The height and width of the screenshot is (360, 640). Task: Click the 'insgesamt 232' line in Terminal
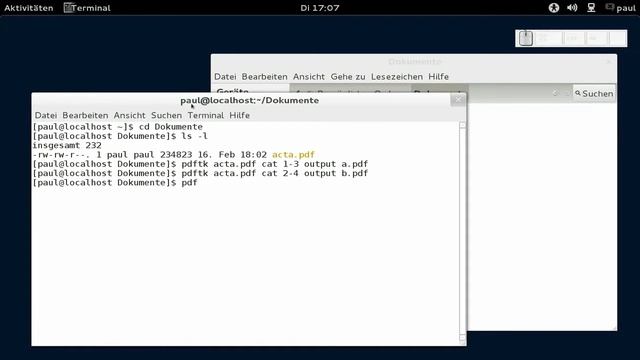point(67,145)
